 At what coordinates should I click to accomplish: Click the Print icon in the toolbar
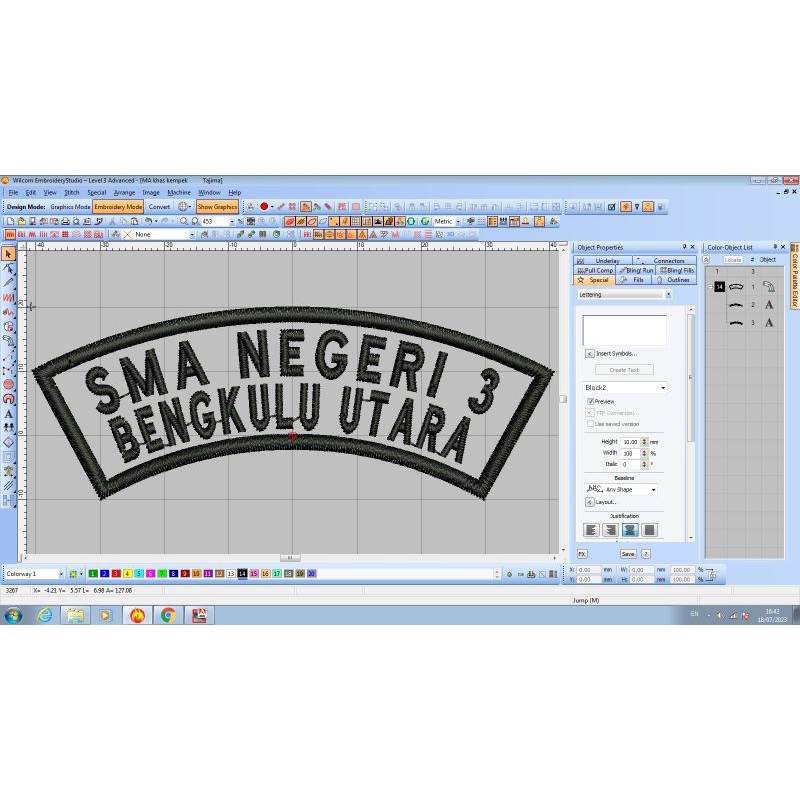pos(66,219)
